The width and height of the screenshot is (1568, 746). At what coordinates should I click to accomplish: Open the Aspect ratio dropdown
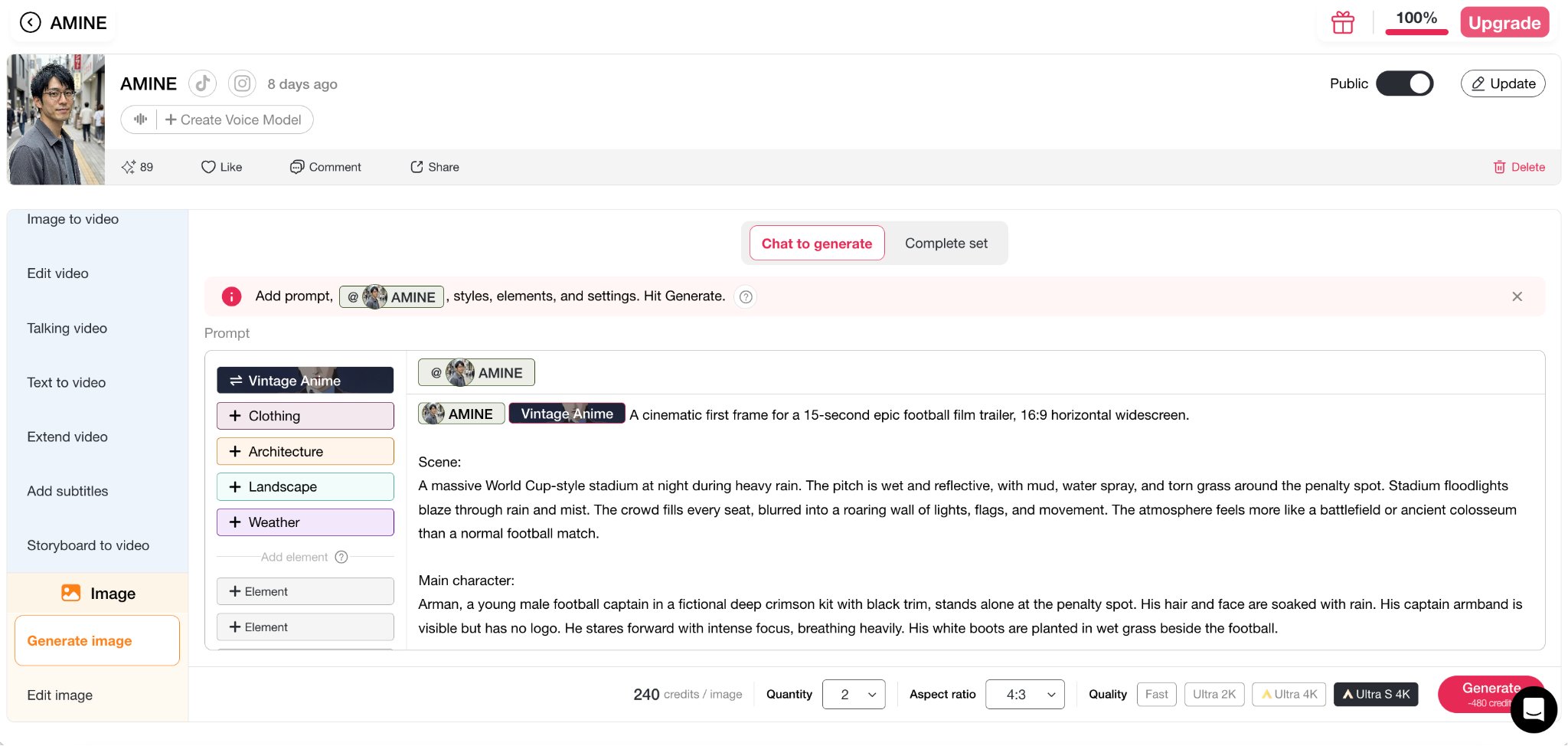coord(1024,694)
